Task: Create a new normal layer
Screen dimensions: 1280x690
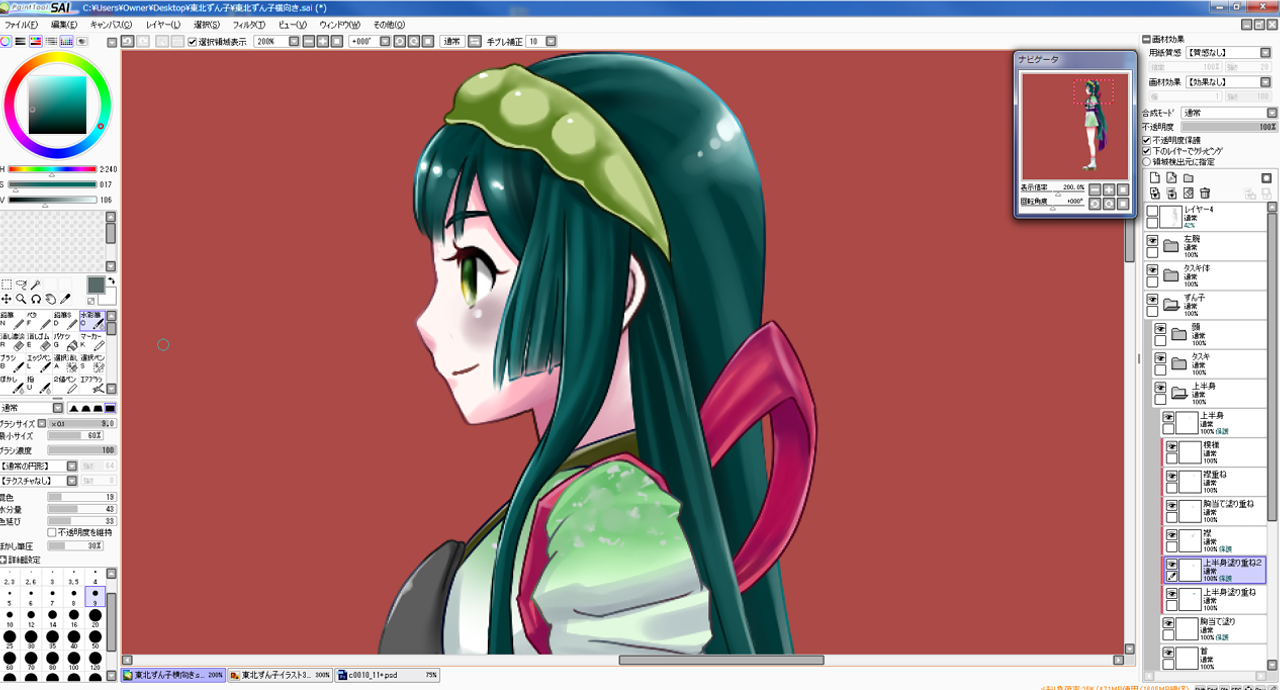Action: pyautogui.click(x=1154, y=177)
